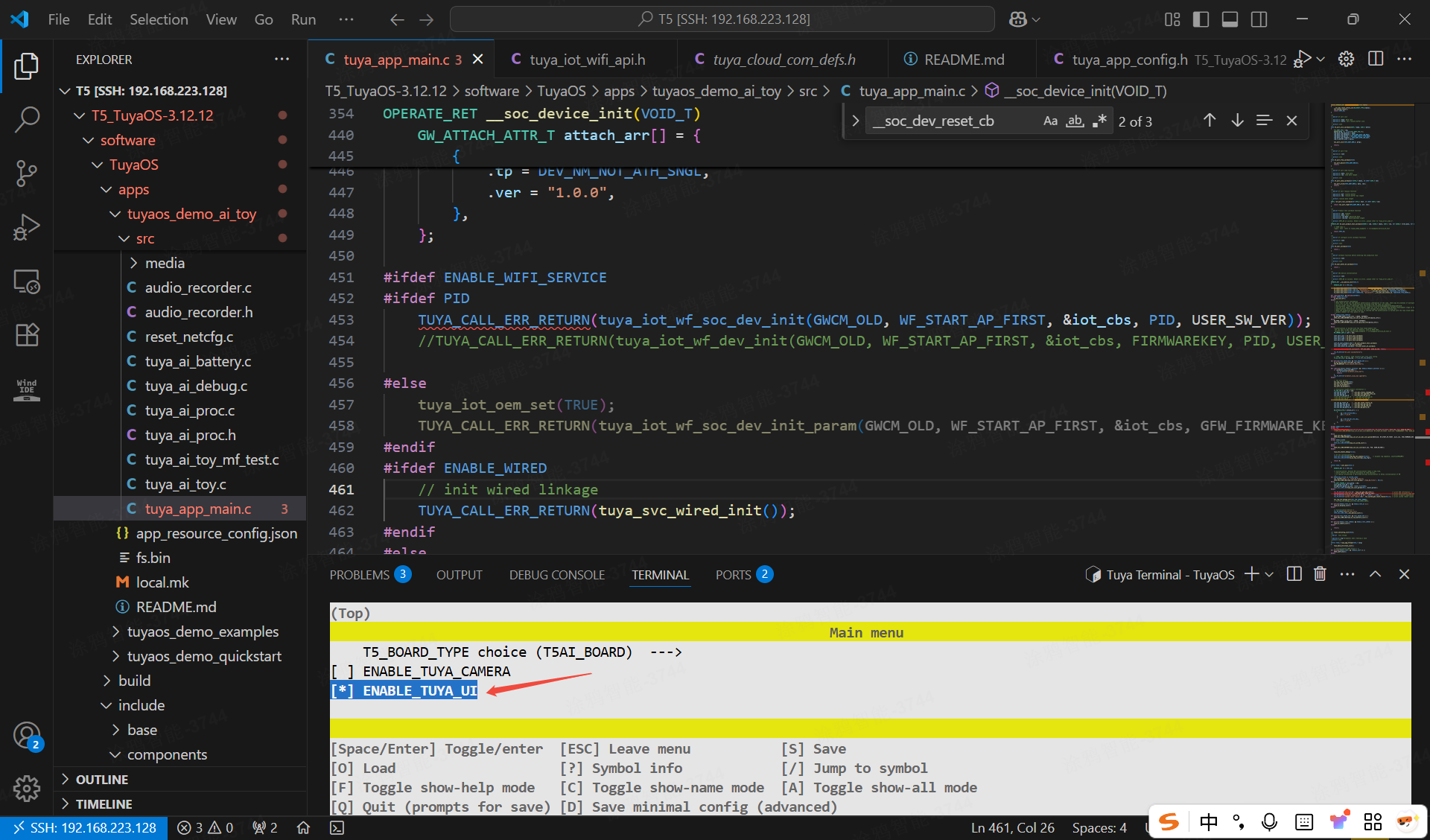
Task: Toggle Match Whole Word in find widget
Action: pyautogui.click(x=1075, y=121)
